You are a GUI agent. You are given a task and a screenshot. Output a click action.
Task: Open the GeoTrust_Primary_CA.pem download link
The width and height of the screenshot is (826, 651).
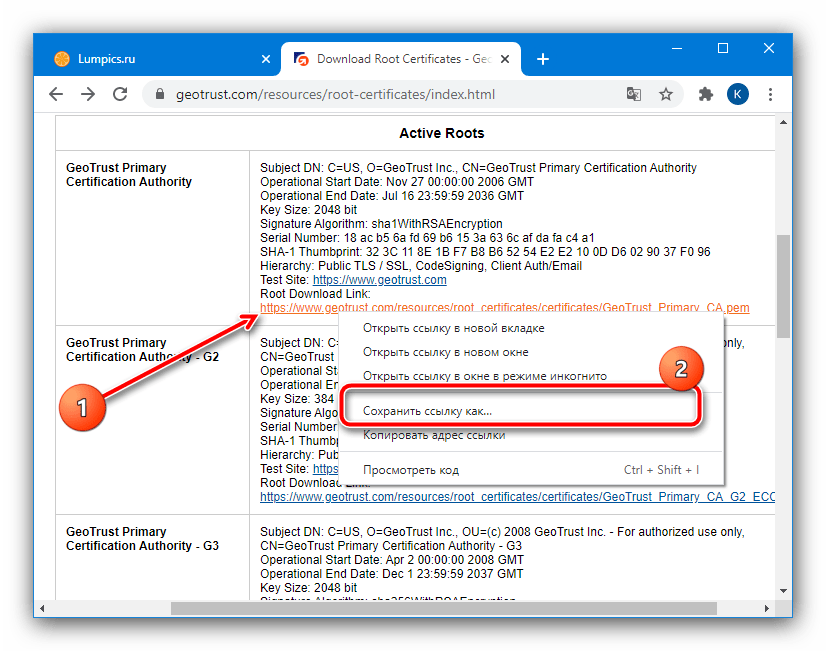click(x=504, y=308)
